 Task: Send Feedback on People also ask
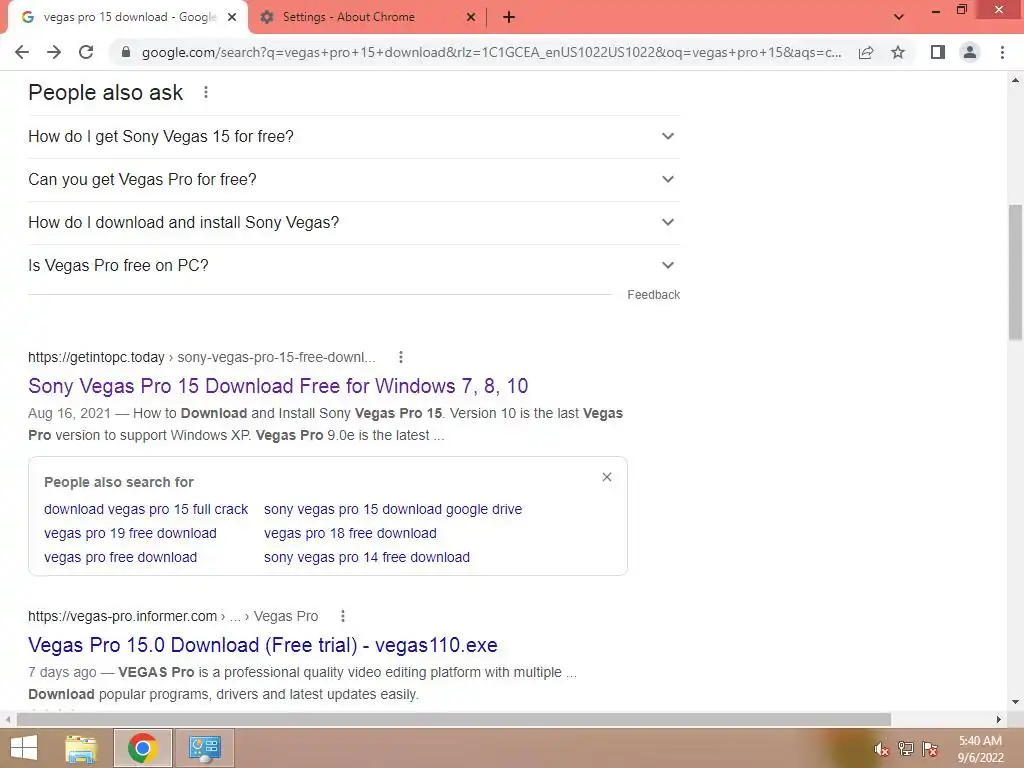pyautogui.click(x=653, y=295)
